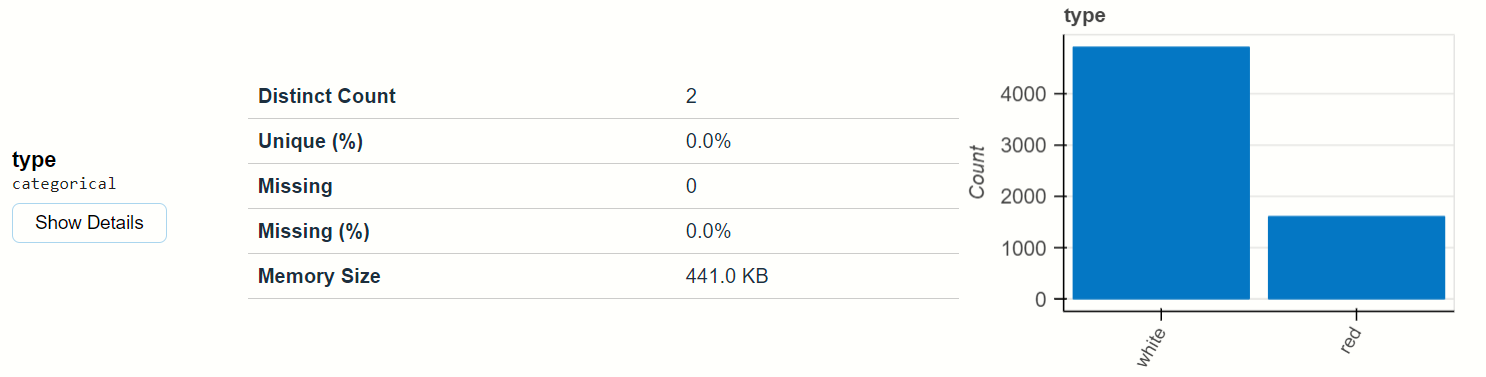
Task: Select the Missing row label
Action: pos(295,186)
